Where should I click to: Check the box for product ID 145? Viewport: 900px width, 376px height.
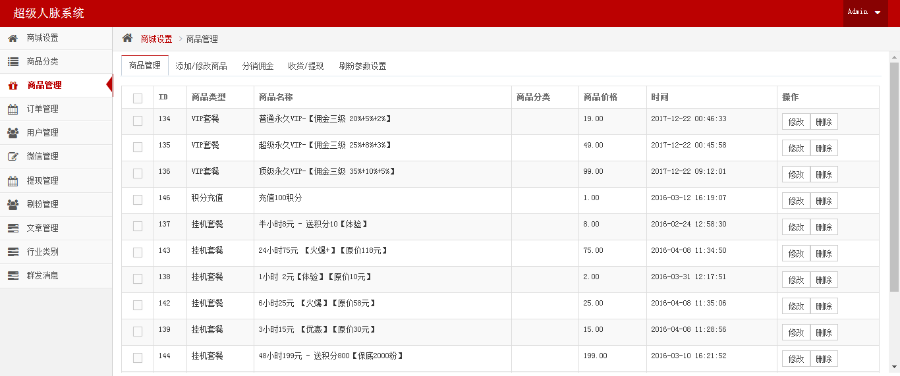click(138, 200)
